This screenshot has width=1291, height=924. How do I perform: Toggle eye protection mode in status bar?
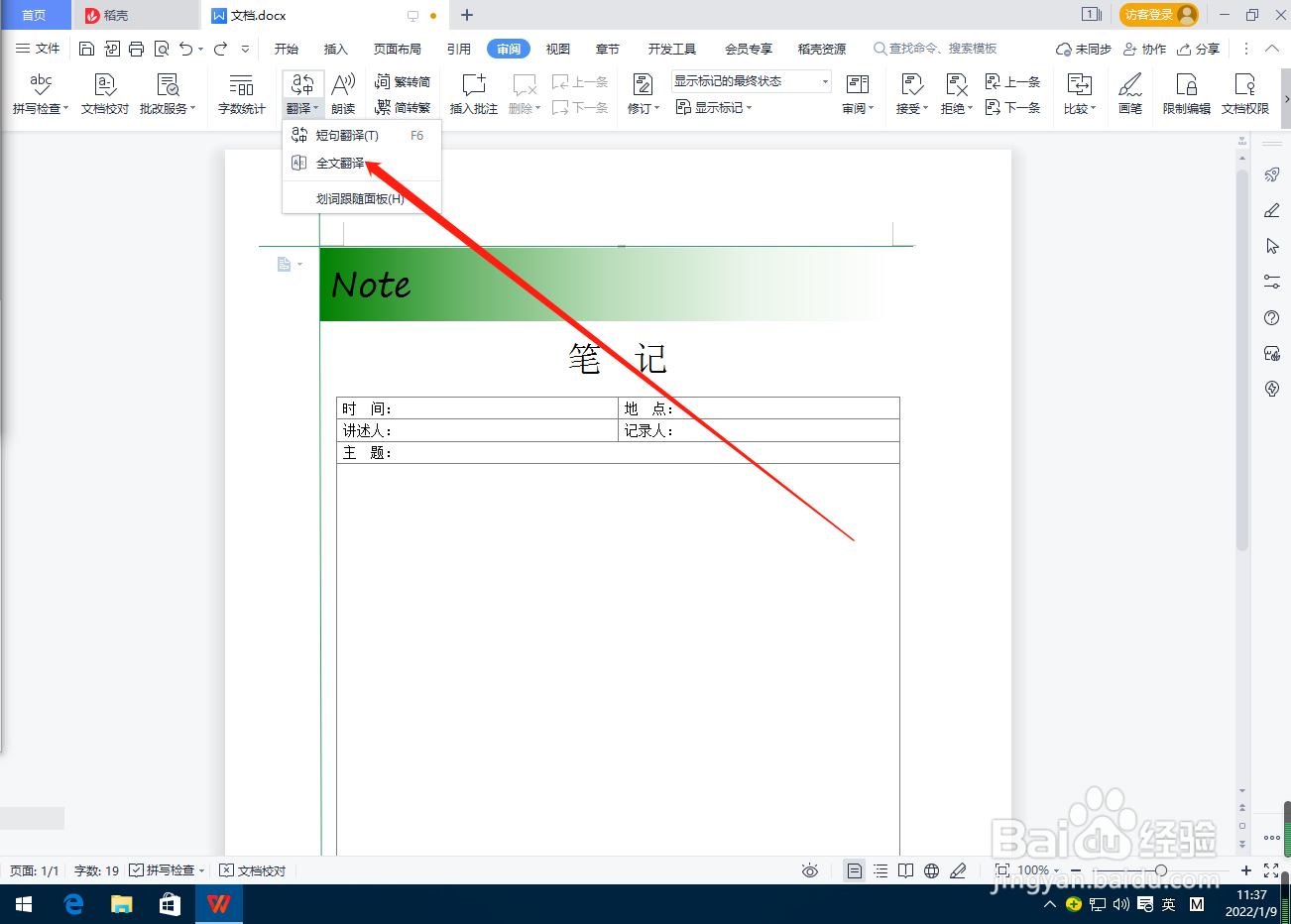click(x=810, y=870)
